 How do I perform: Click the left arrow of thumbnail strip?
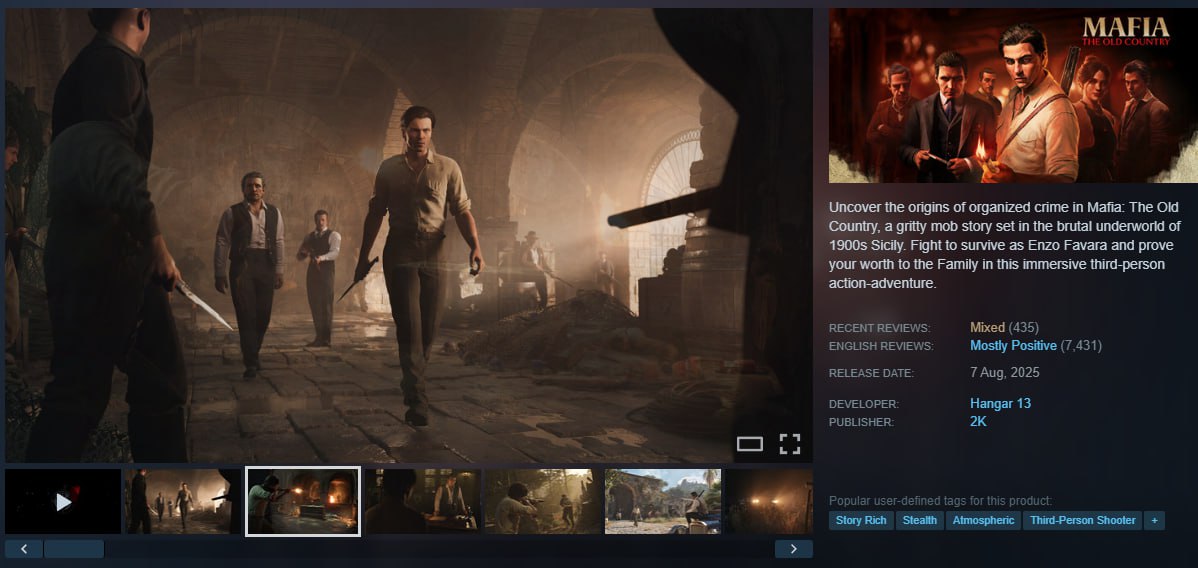pyautogui.click(x=24, y=549)
